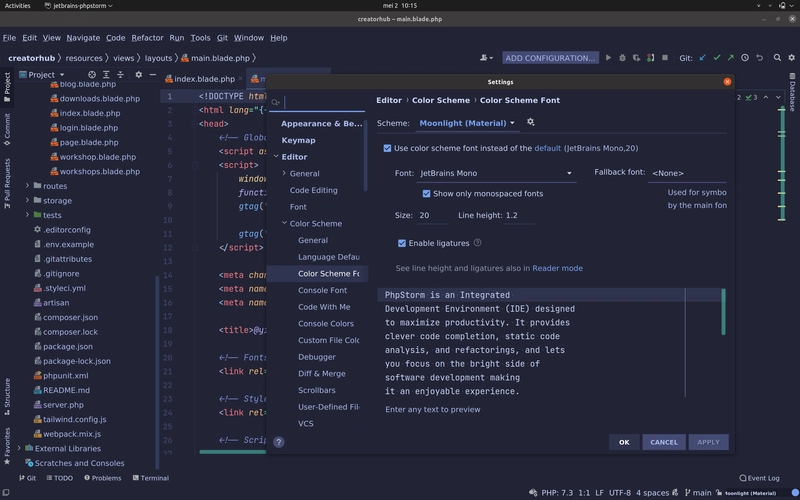Open the Commit tool window

7,129
